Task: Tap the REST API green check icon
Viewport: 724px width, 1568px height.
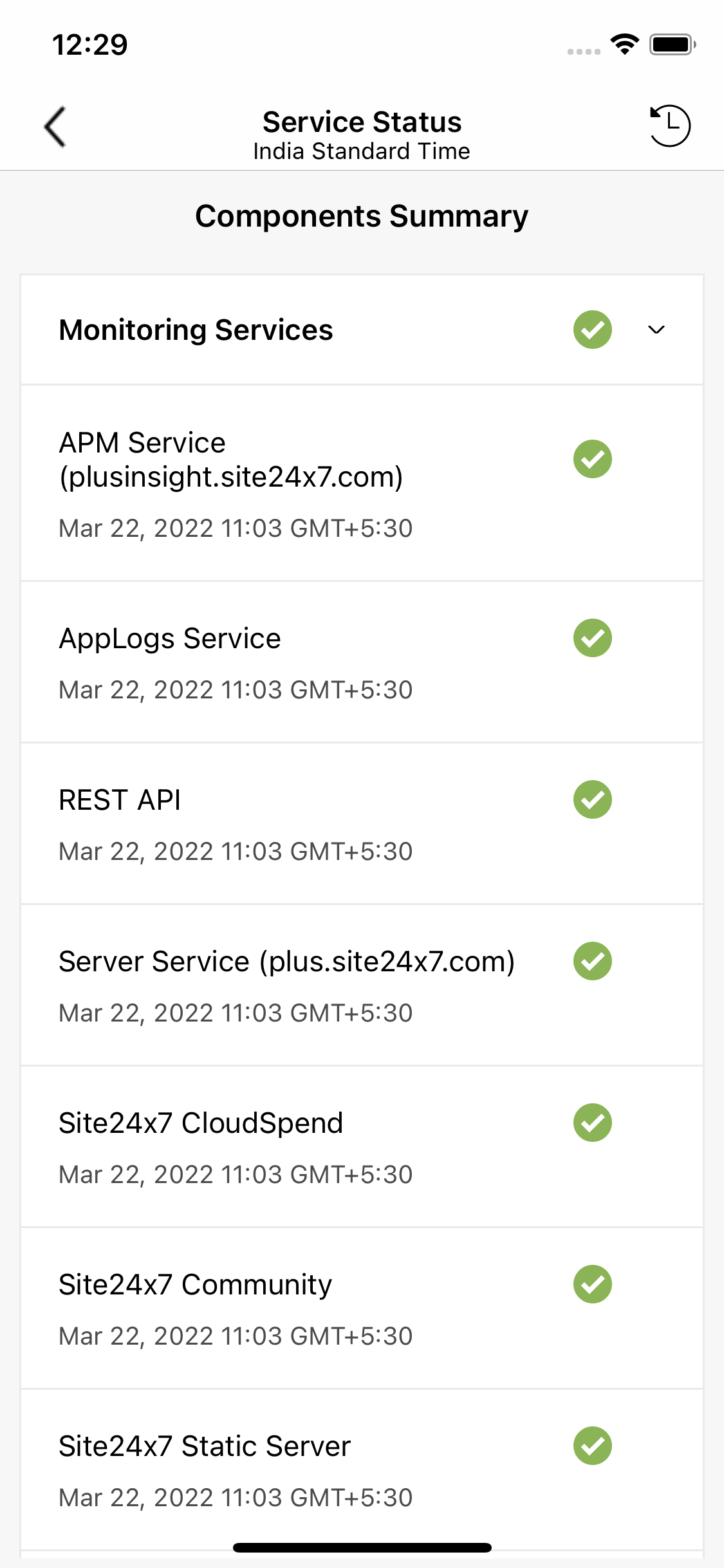Action: point(592,799)
